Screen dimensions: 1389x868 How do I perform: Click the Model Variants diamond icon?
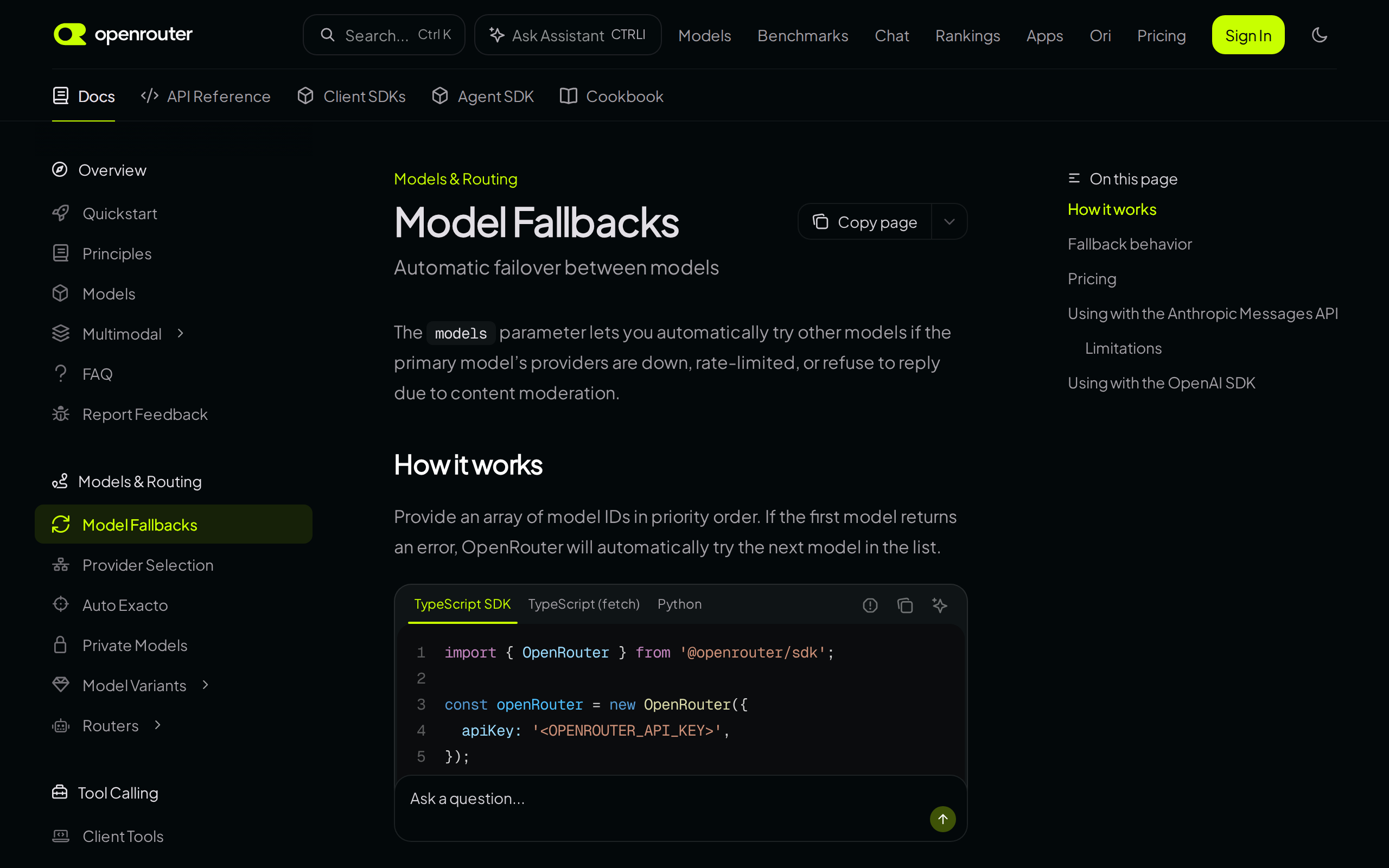coord(60,685)
